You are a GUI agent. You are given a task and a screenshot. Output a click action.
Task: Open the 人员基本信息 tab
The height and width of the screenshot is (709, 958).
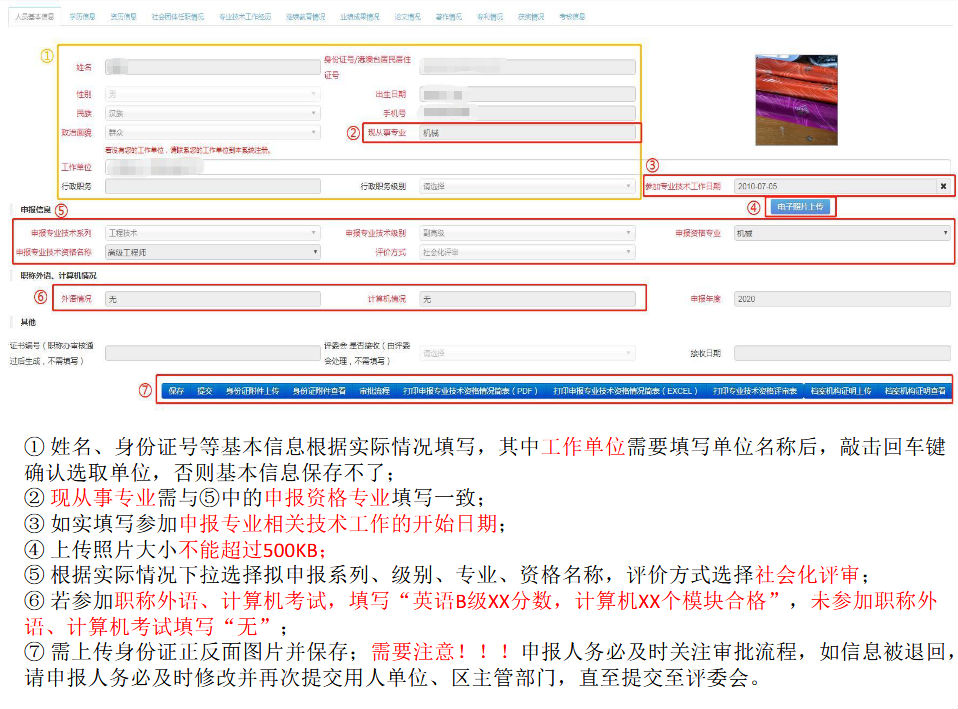tap(35, 17)
